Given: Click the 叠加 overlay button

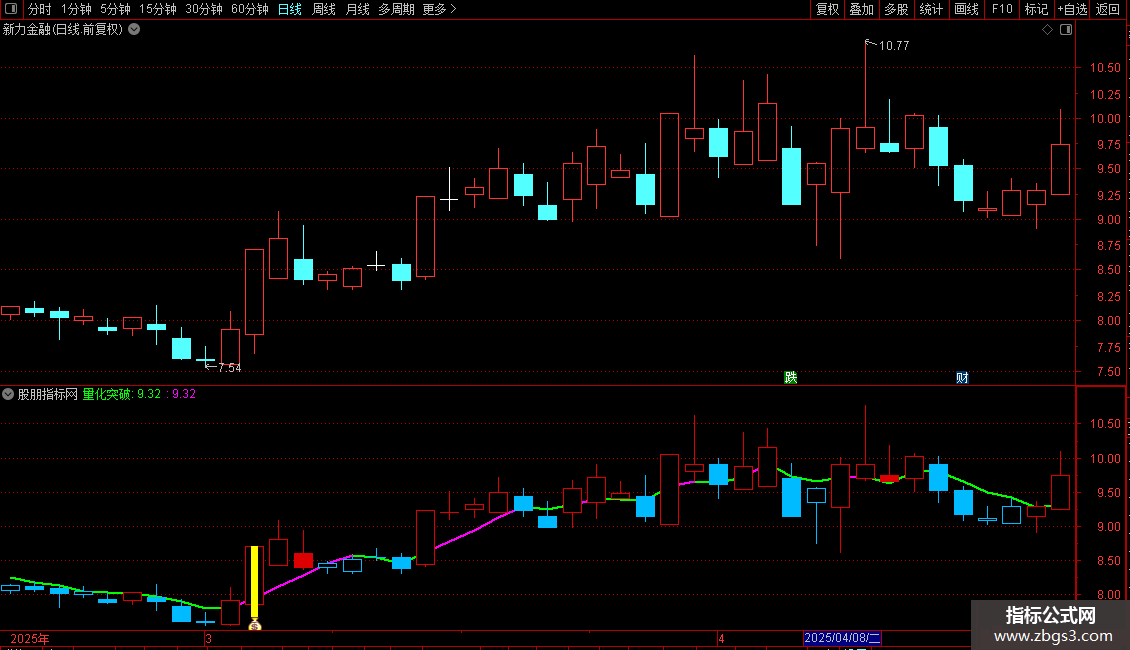Looking at the screenshot, I should click(x=861, y=9).
